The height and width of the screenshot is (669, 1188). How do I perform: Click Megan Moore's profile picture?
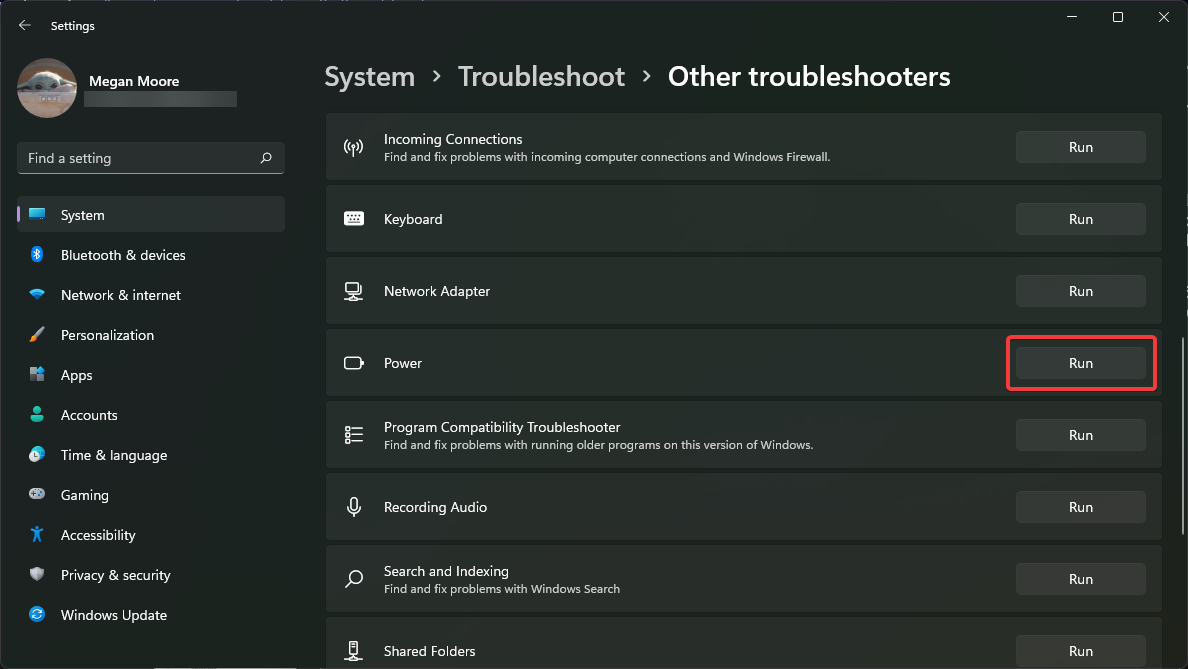[46, 88]
